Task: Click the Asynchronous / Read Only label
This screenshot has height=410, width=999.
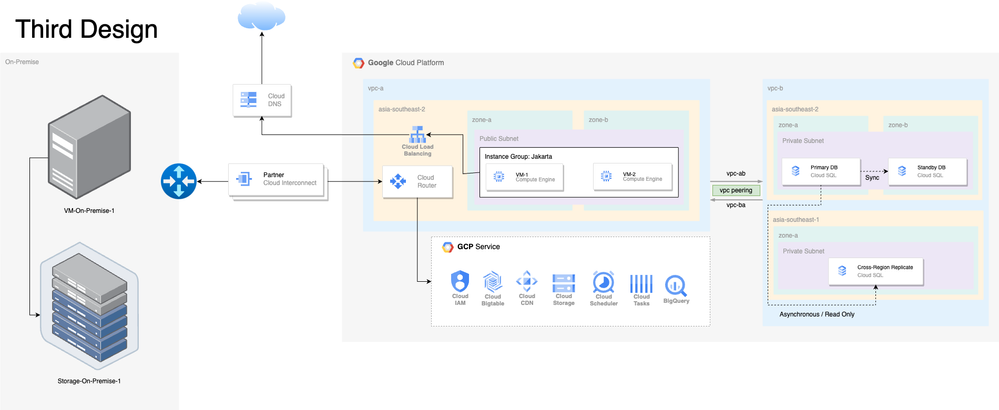Action: click(817, 315)
